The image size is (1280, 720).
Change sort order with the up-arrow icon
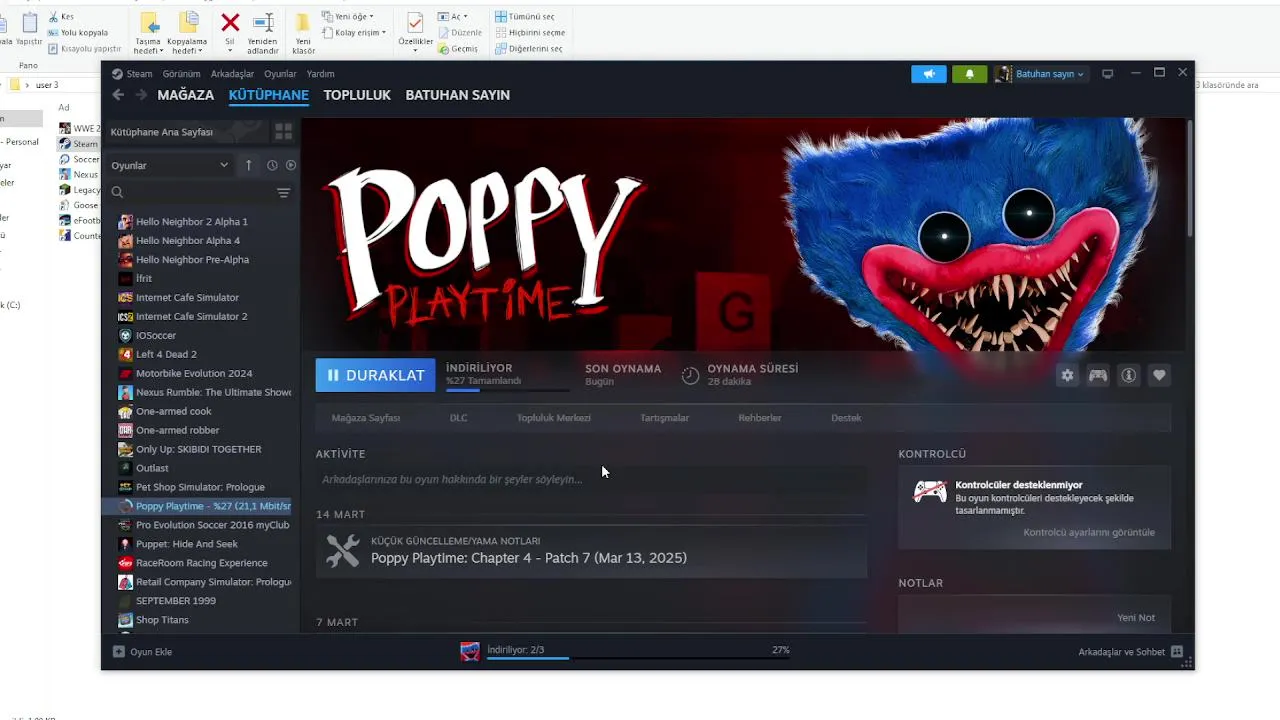click(249, 165)
